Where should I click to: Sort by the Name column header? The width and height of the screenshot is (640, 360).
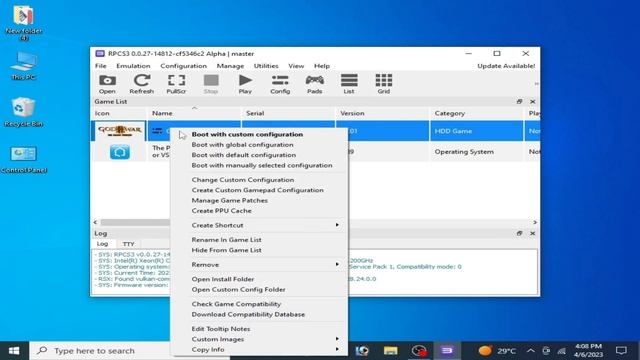point(194,113)
